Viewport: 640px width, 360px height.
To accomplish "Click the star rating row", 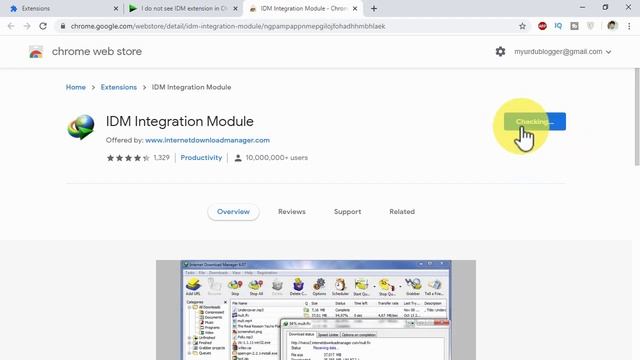I will tap(128, 158).
